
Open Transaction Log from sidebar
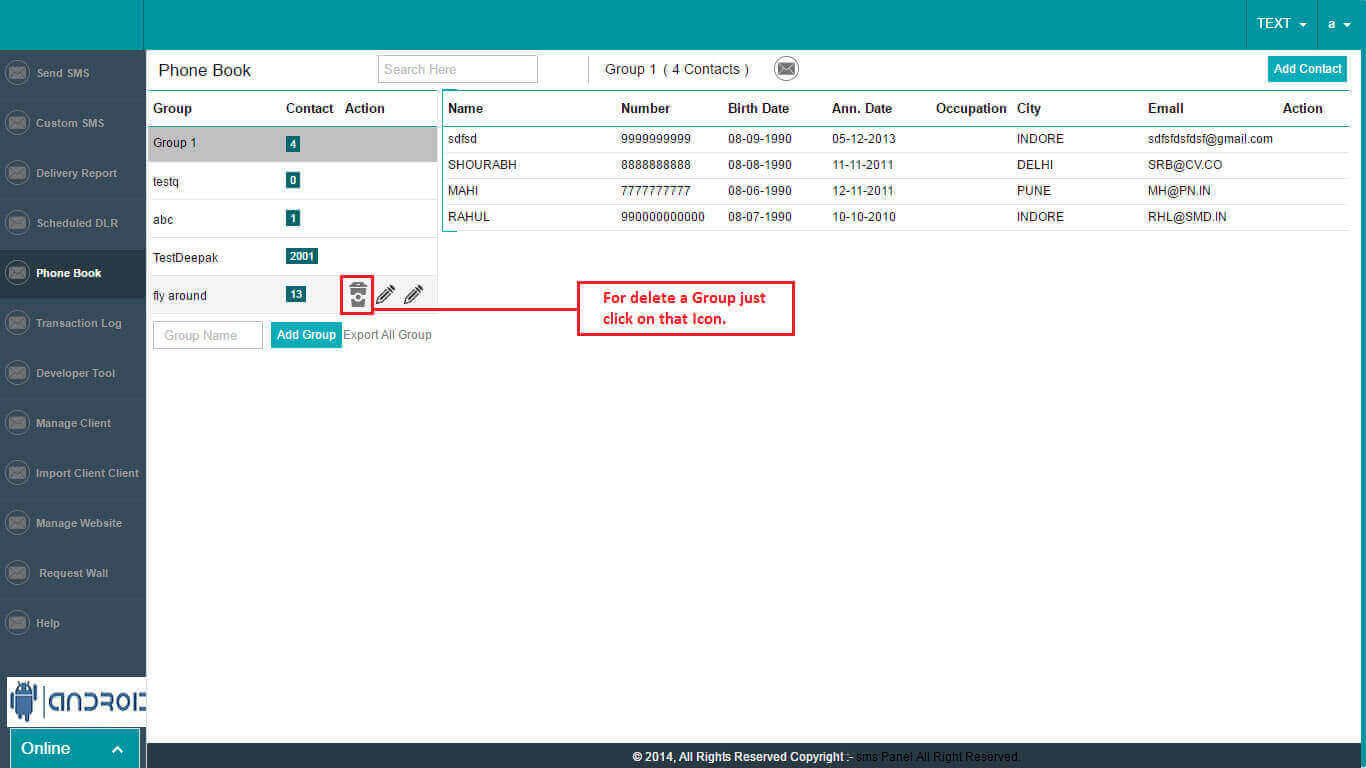coord(78,323)
